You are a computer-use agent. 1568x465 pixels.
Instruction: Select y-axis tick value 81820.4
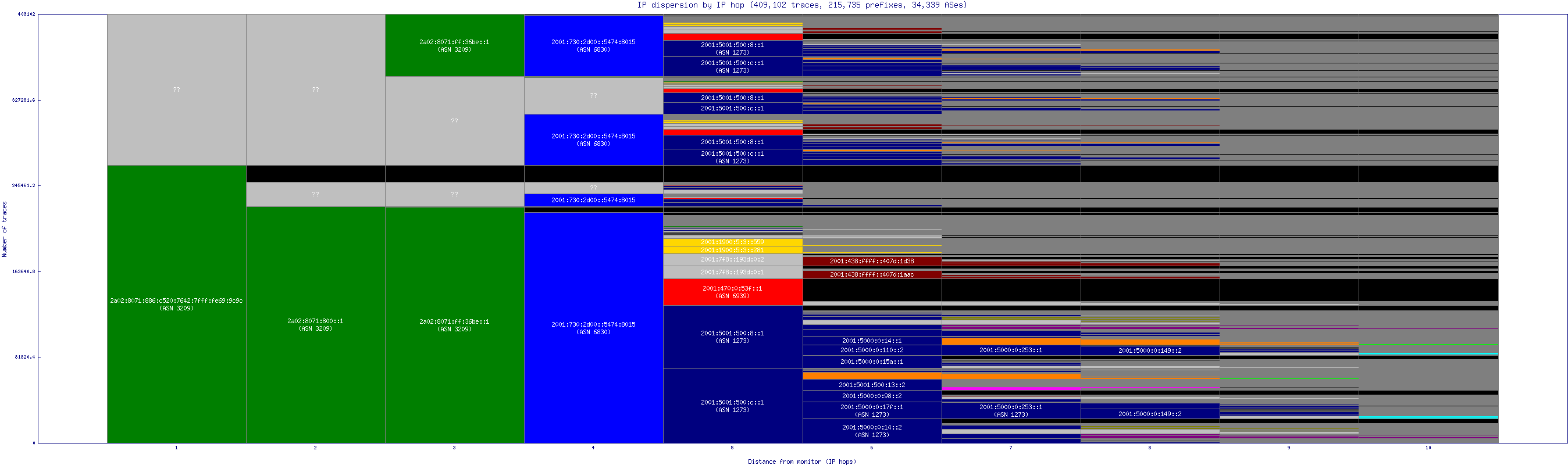25,357
